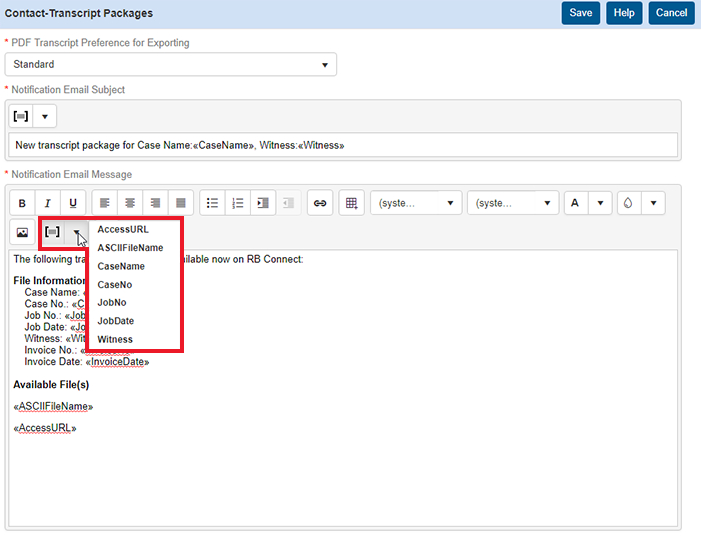This screenshot has width=701, height=536.
Task: Click the font color A icon
Action: pos(575,203)
